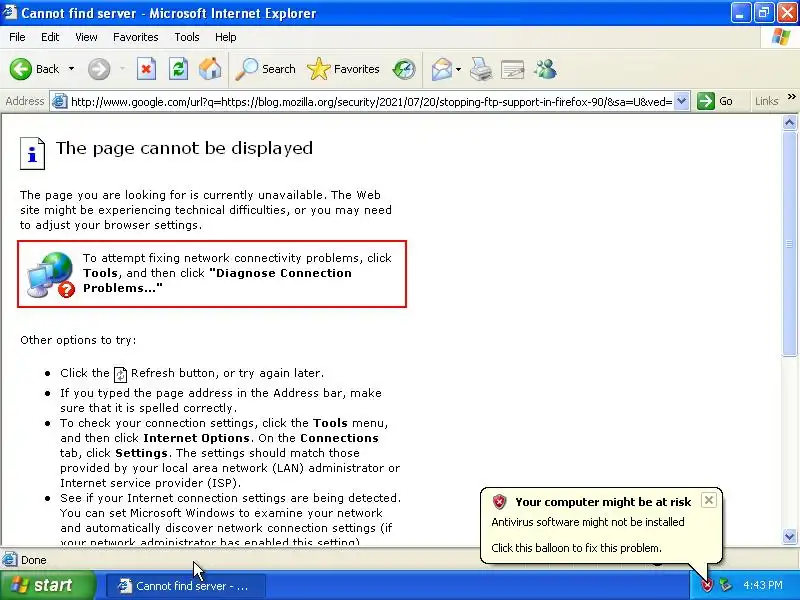
Task: Click the Windows flag logo throbber
Action: pyautogui.click(x=781, y=37)
